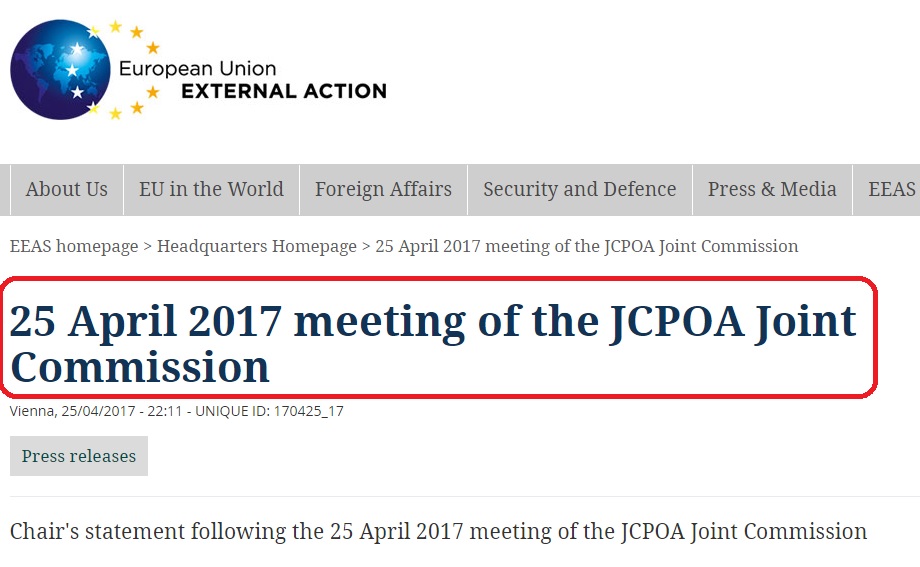Click the current page breadcrumb for 25 April meeting
Screen dimensions: 920x567
[x=587, y=246]
